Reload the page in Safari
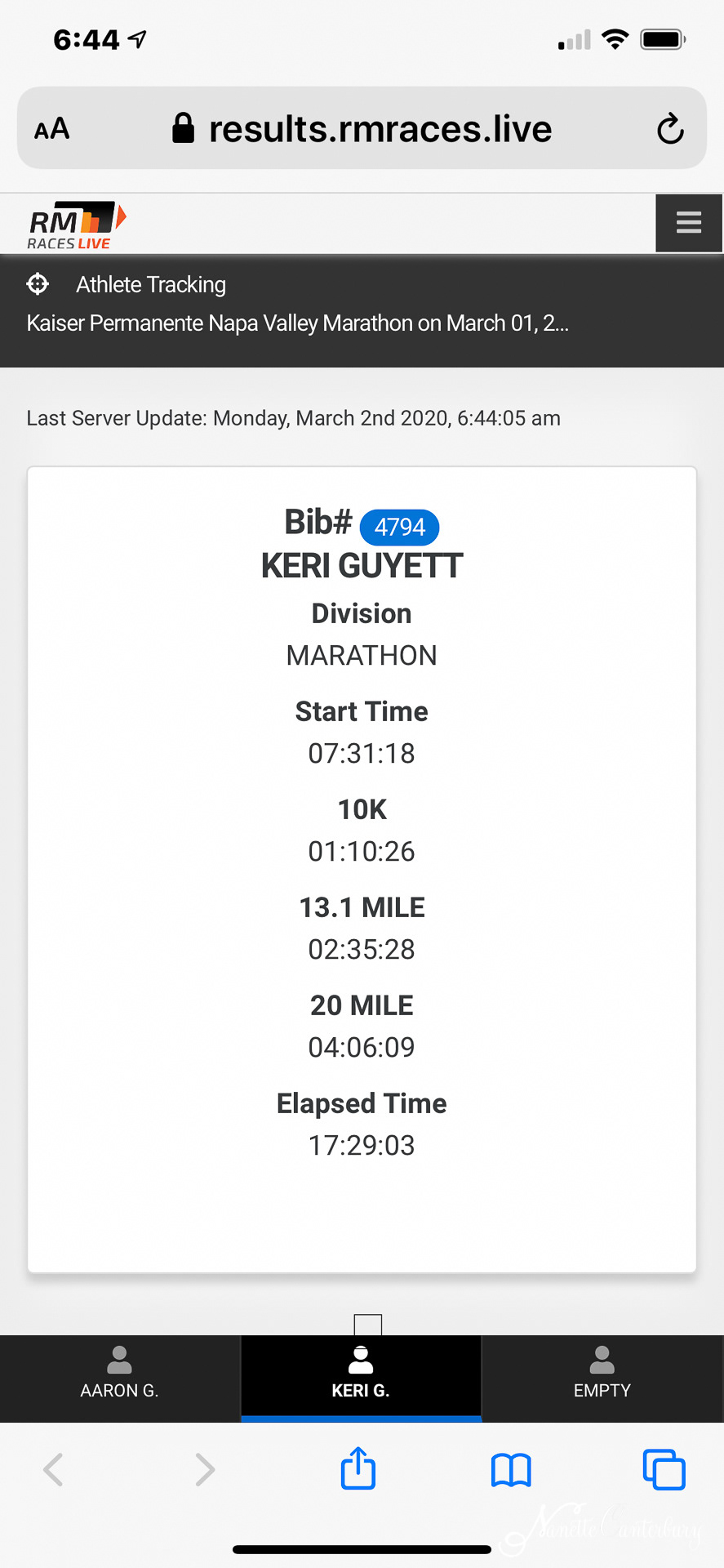The width and height of the screenshot is (724, 1568). tap(670, 129)
